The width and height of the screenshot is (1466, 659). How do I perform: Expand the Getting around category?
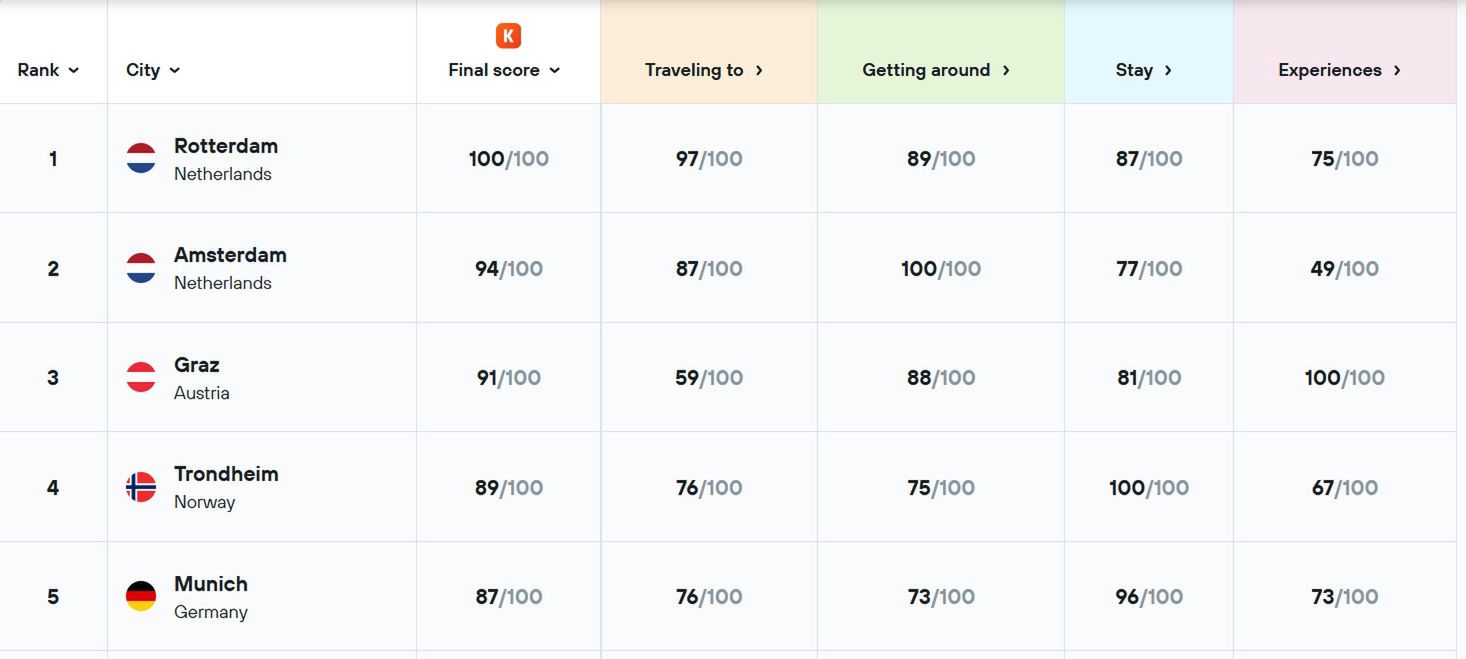(x=936, y=70)
